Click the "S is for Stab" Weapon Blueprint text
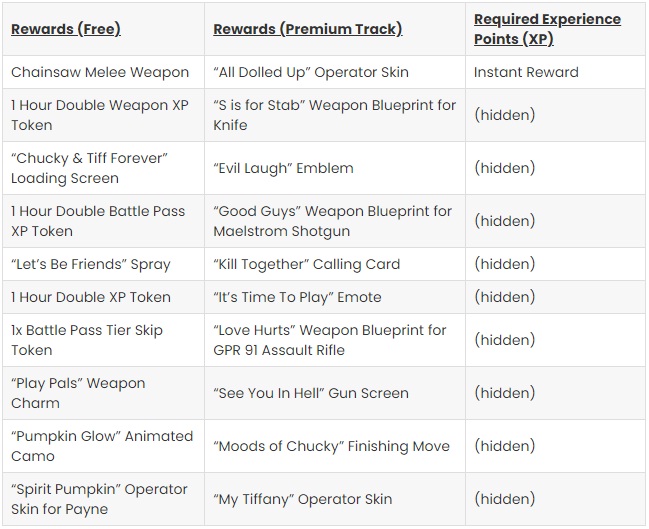The width and height of the screenshot is (649, 529). [334, 115]
